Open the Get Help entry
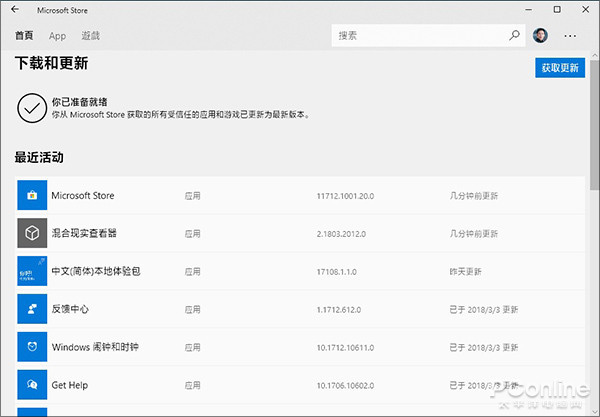Image resolution: width=600 pixels, height=417 pixels. pos(301,384)
